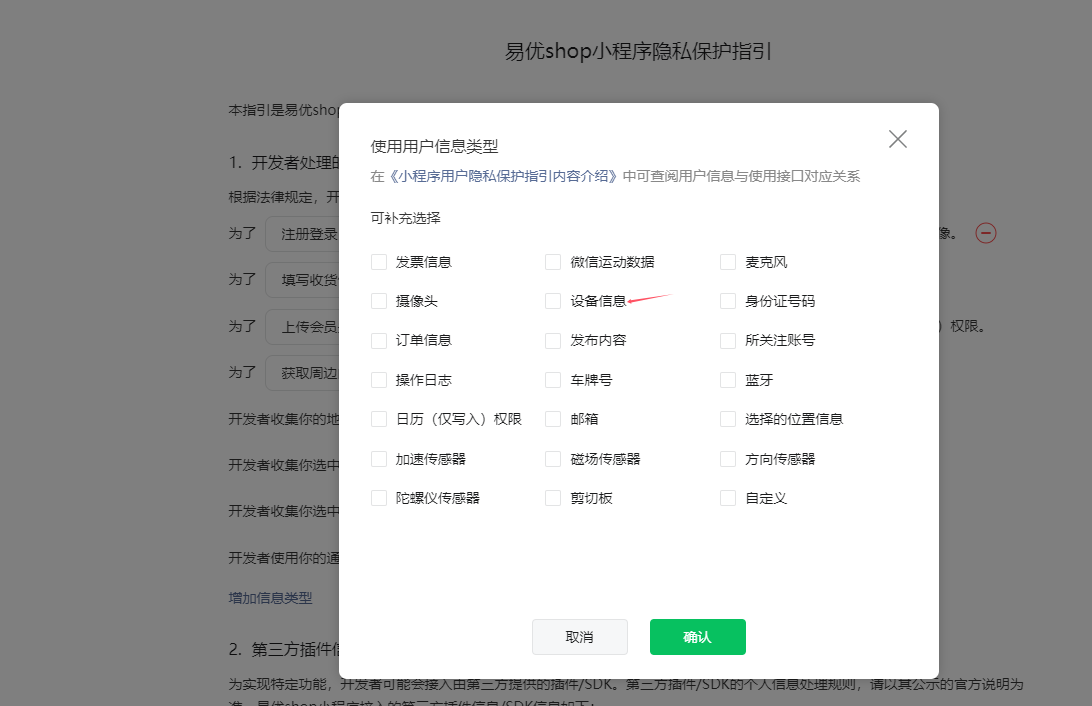
Task: Check 日历（仅写入）权限 checkbox
Action: 378,418
